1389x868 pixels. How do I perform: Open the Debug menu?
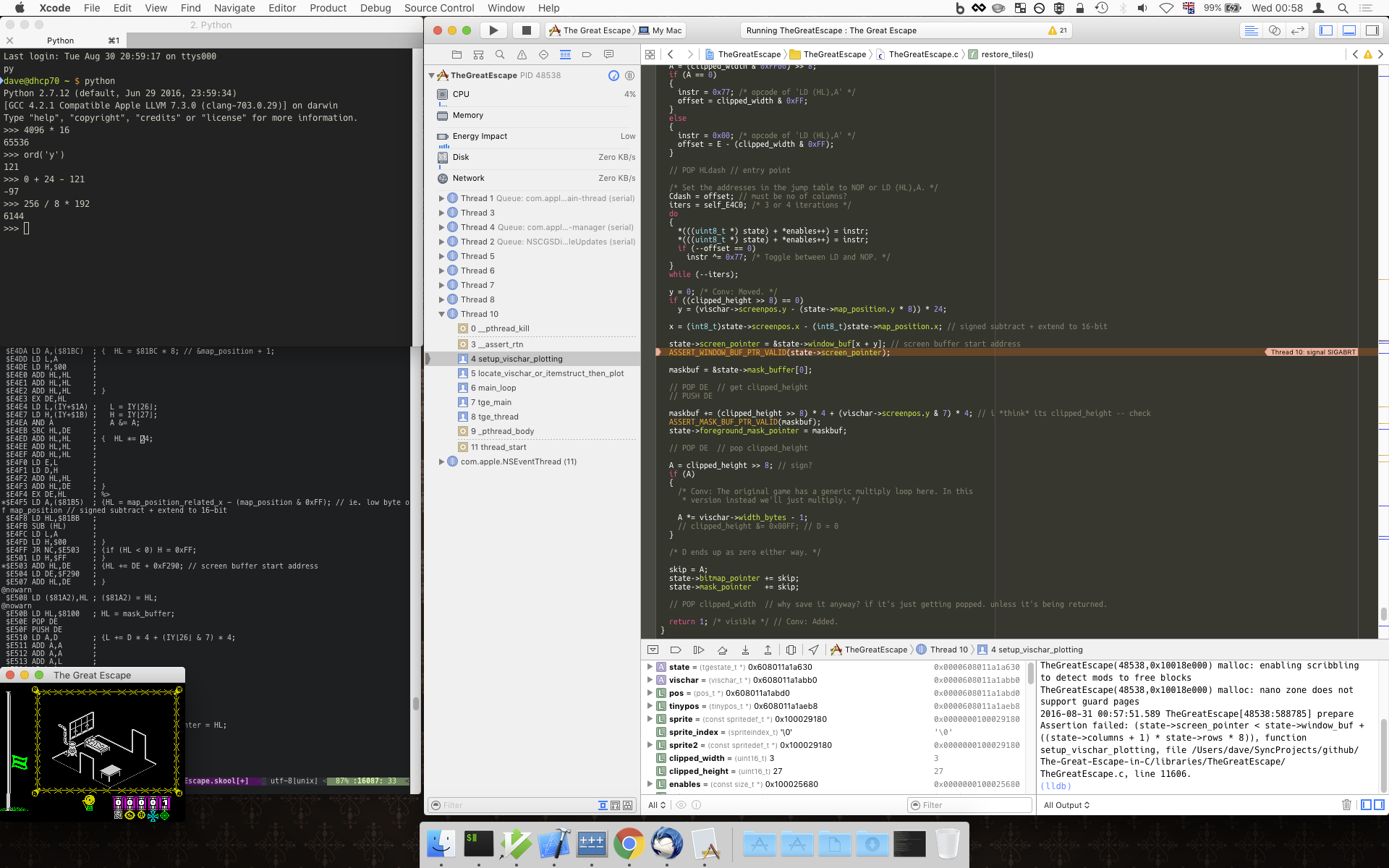[375, 8]
